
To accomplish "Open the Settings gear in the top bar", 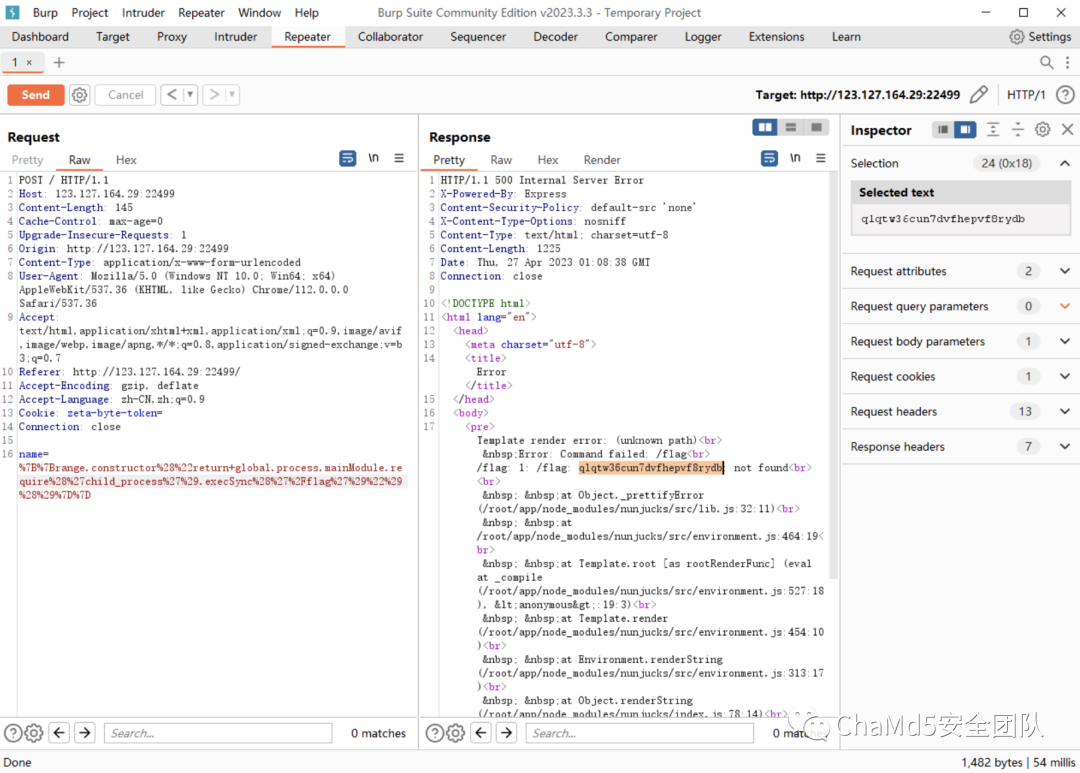I will pyautogui.click(x=1040, y=37).
